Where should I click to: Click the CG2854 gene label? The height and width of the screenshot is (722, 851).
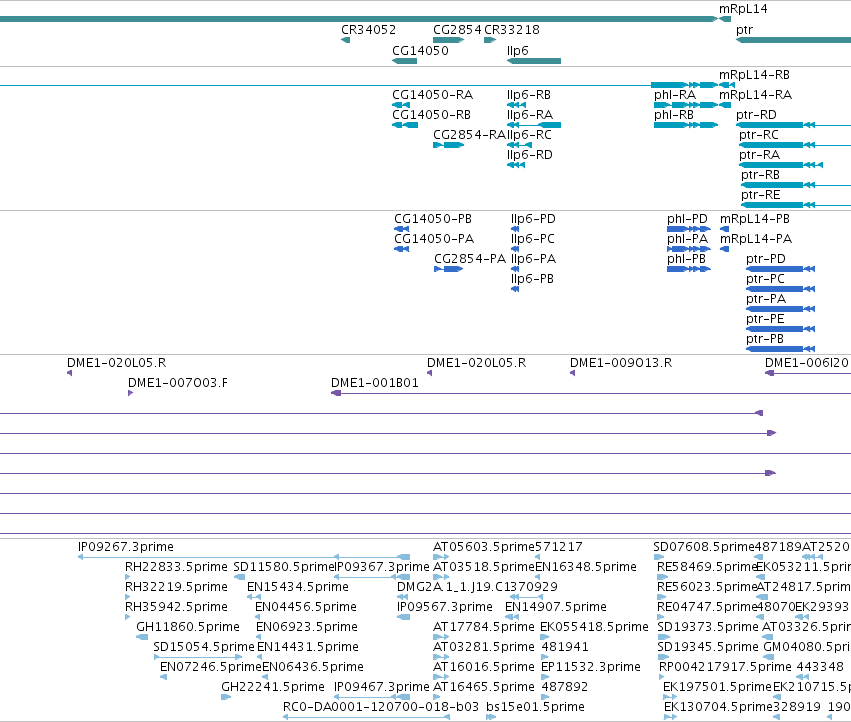pyautogui.click(x=457, y=30)
